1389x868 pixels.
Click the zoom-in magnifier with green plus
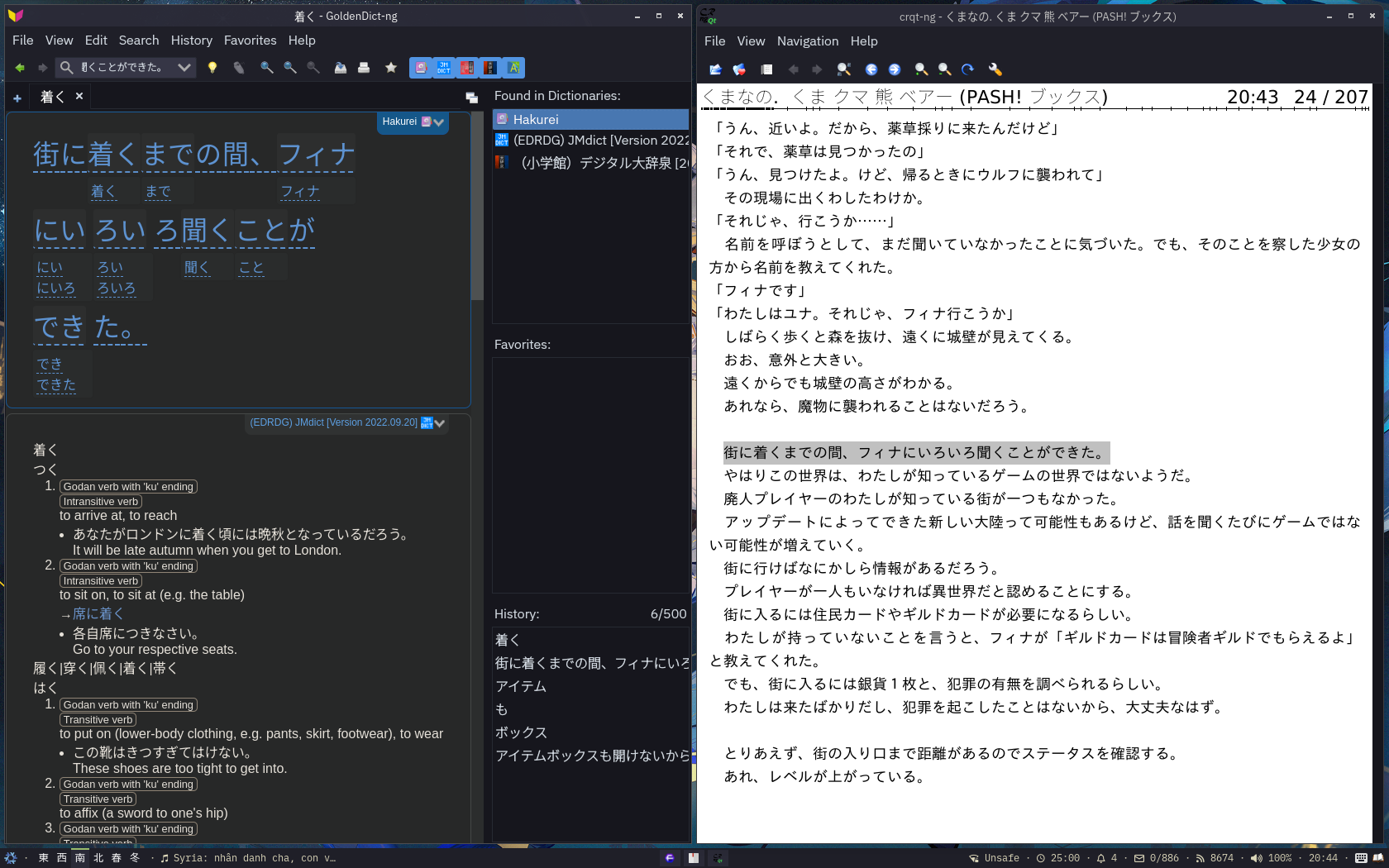click(921, 69)
